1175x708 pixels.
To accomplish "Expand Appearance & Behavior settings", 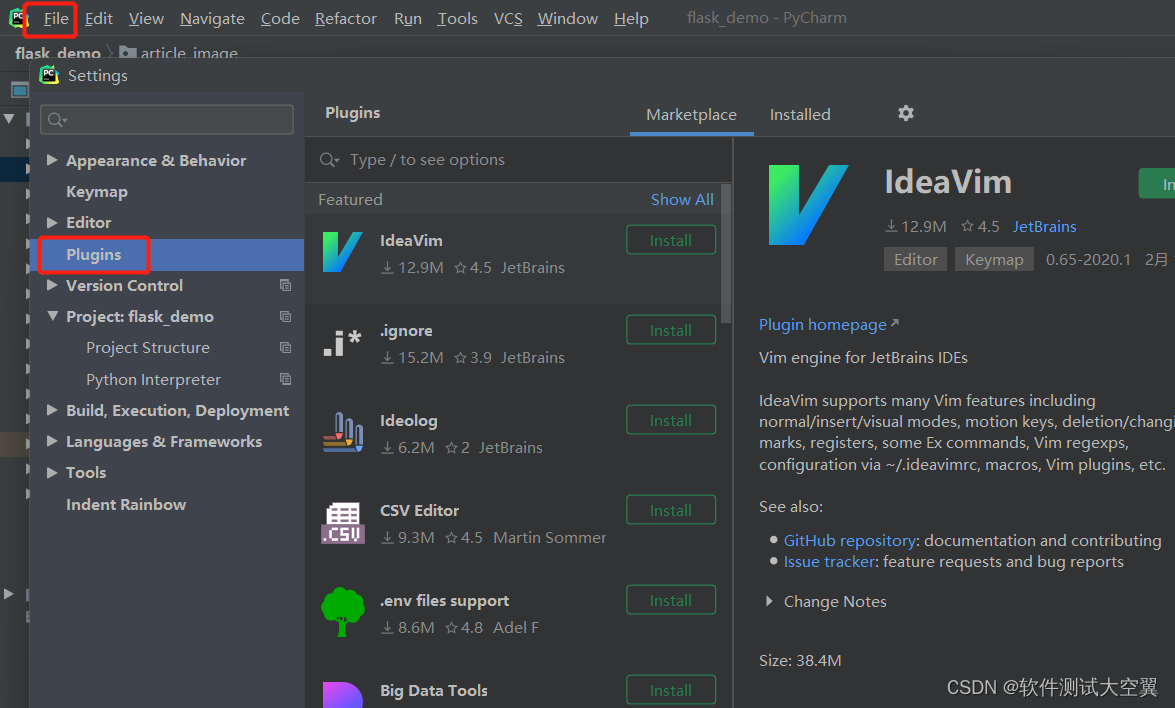I will (52, 160).
